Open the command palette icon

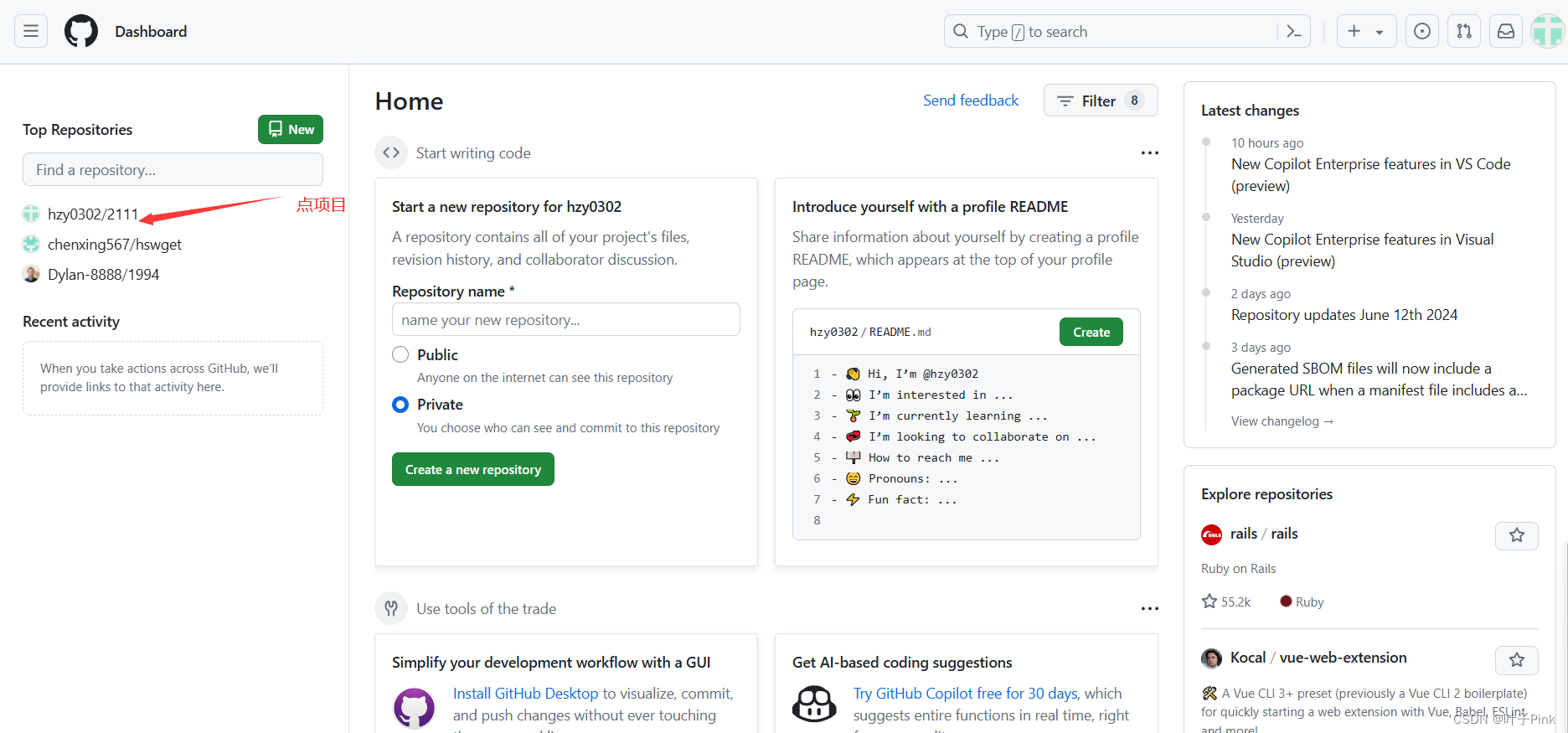(1294, 31)
